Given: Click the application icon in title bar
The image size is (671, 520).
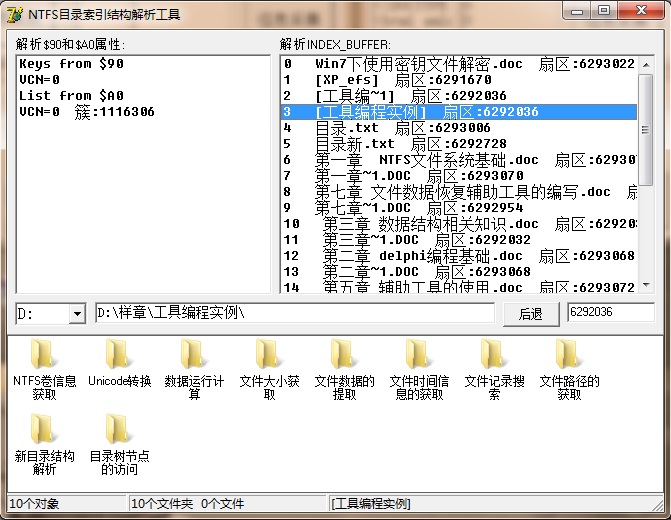Looking at the screenshot, I should click(x=15, y=14).
